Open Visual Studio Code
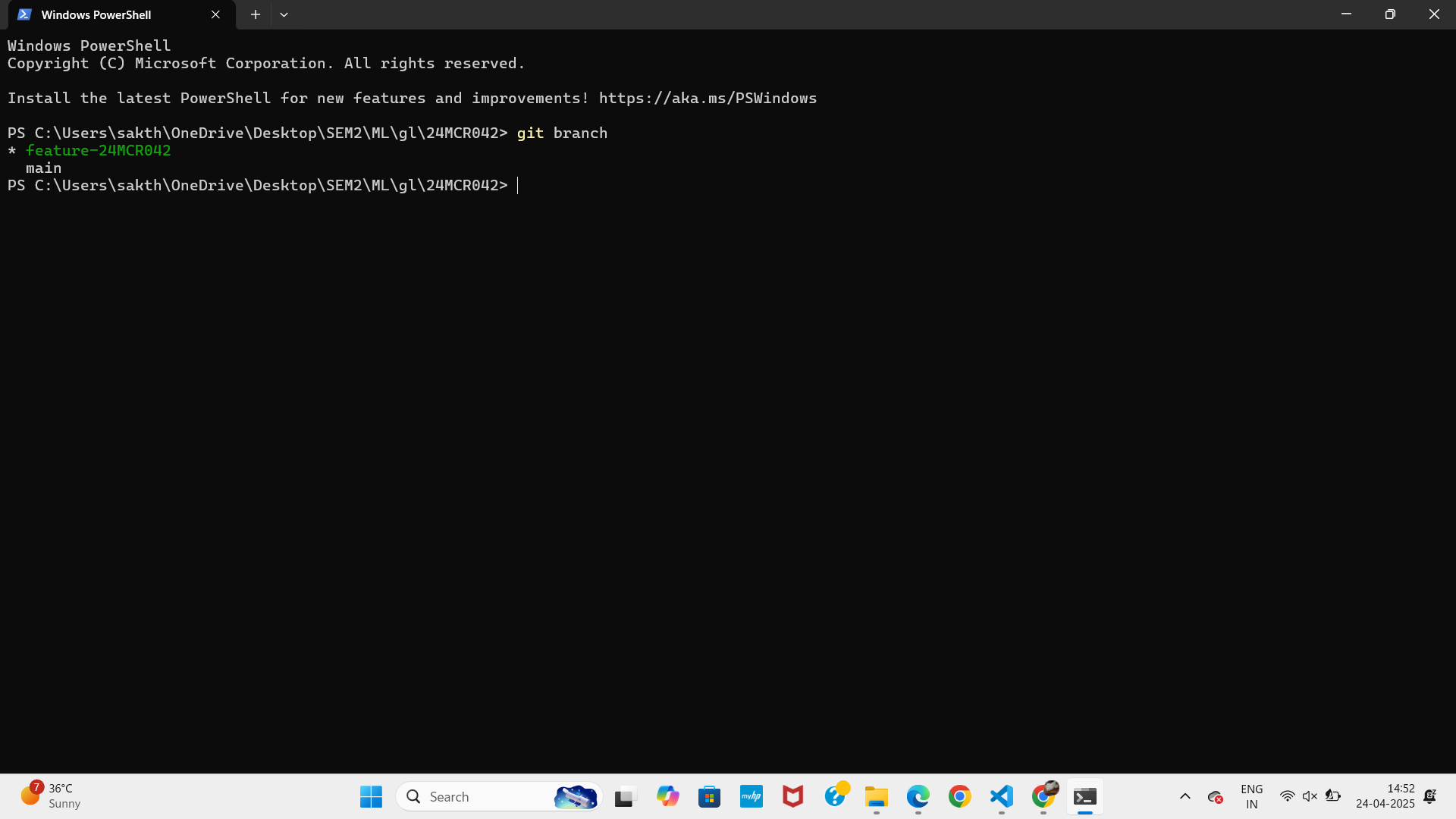 tap(1002, 796)
